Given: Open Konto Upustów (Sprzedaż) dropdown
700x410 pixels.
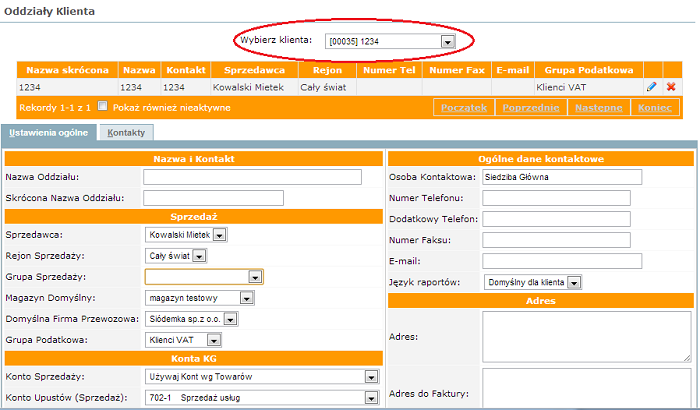Looking at the screenshot, I should 262,397.
